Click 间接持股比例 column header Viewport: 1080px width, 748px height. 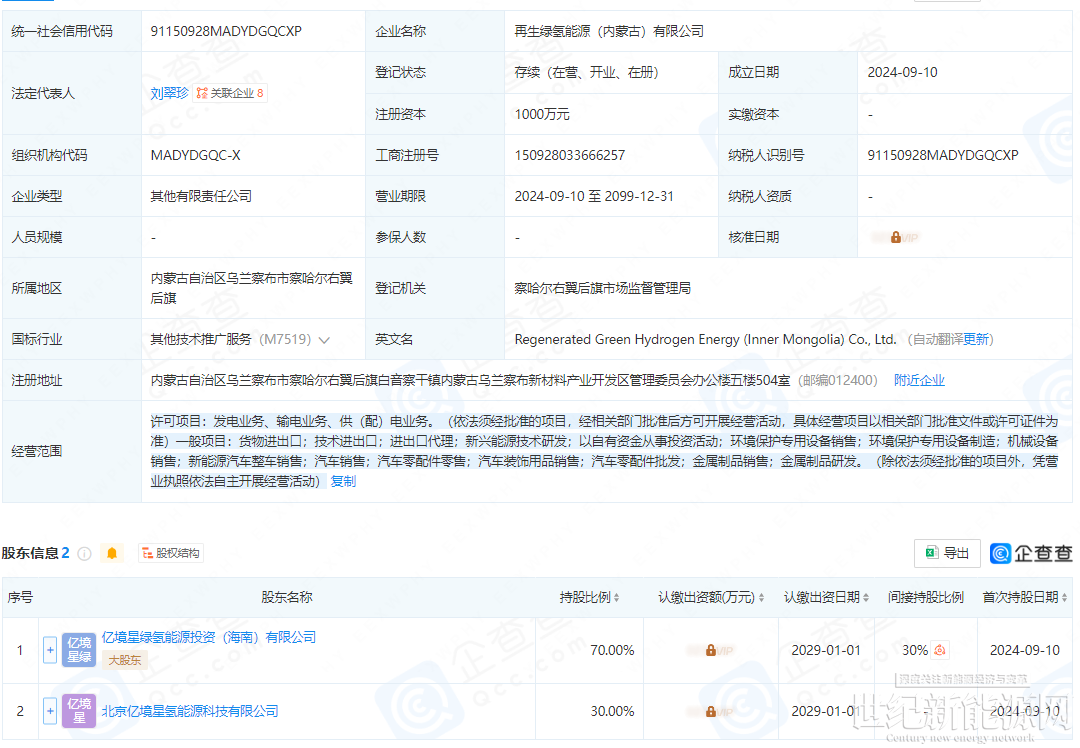pos(926,597)
